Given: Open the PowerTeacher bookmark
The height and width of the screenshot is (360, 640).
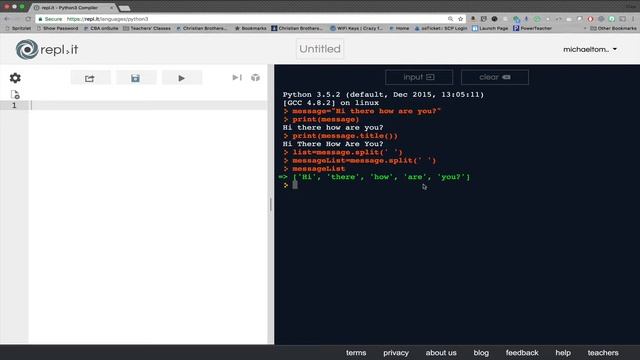Looking at the screenshot, I should (533, 28).
